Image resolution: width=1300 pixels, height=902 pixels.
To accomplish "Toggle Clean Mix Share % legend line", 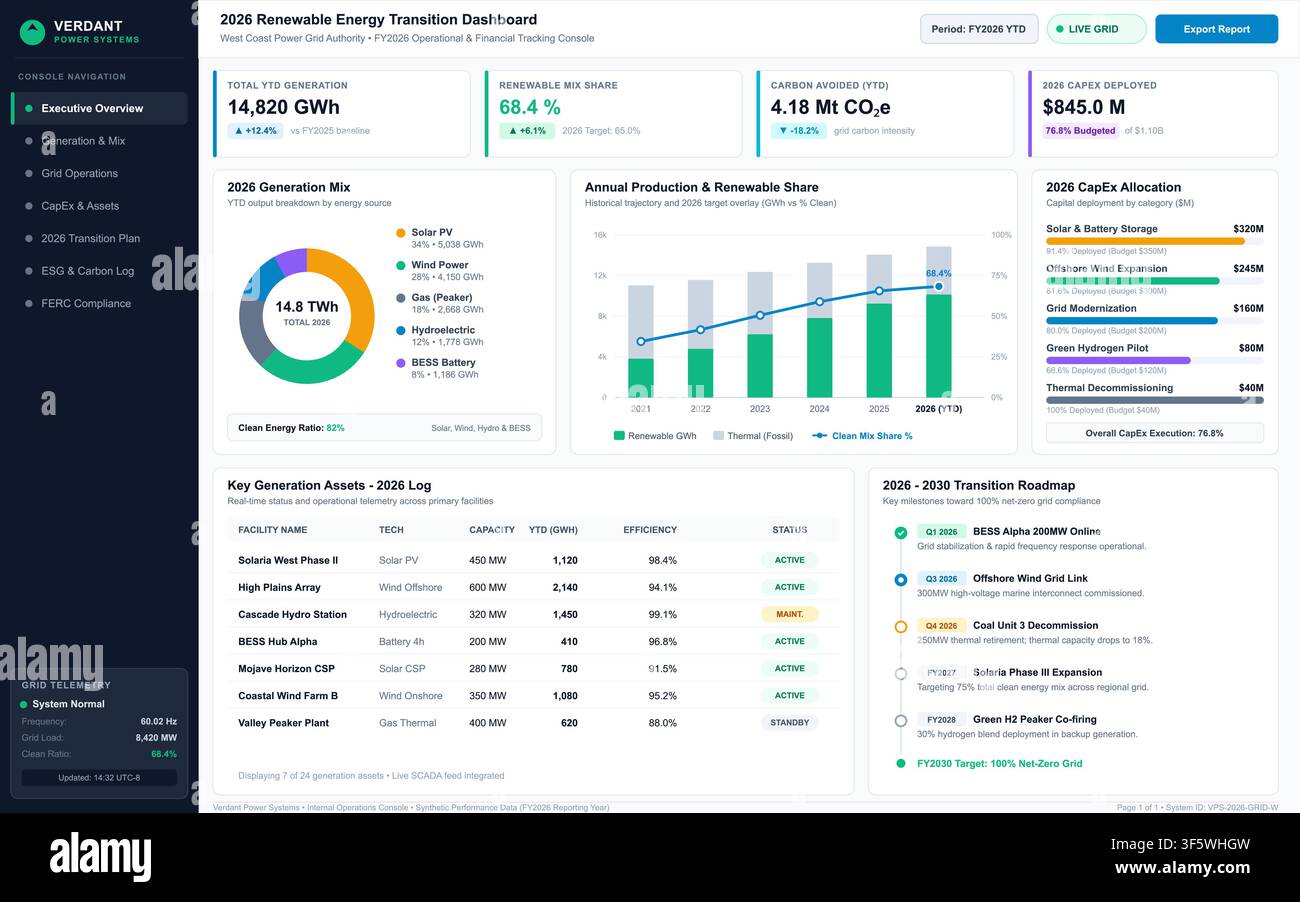I will [x=862, y=436].
